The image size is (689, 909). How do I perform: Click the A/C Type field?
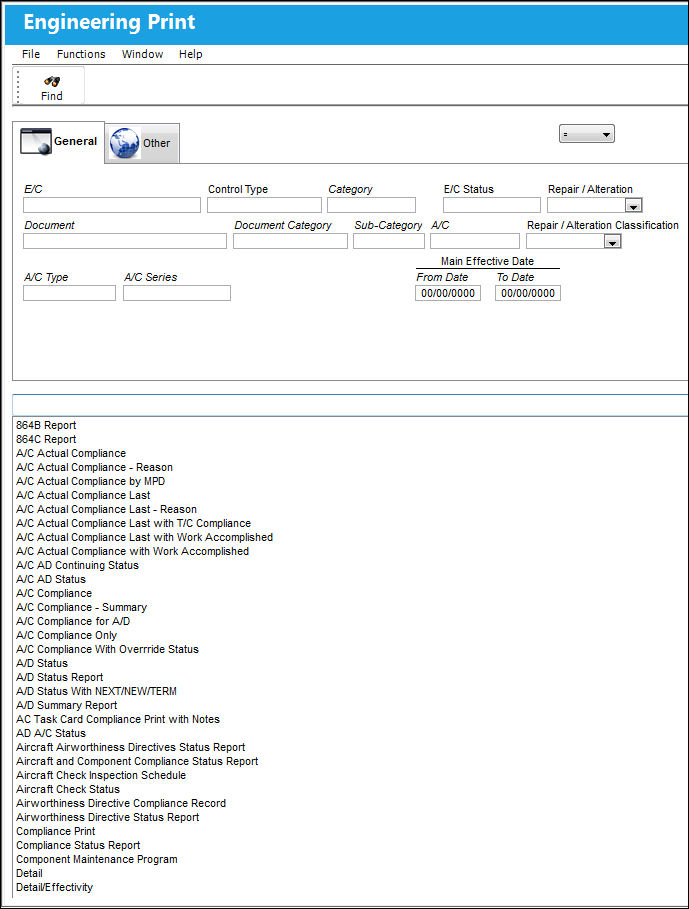tap(70, 293)
